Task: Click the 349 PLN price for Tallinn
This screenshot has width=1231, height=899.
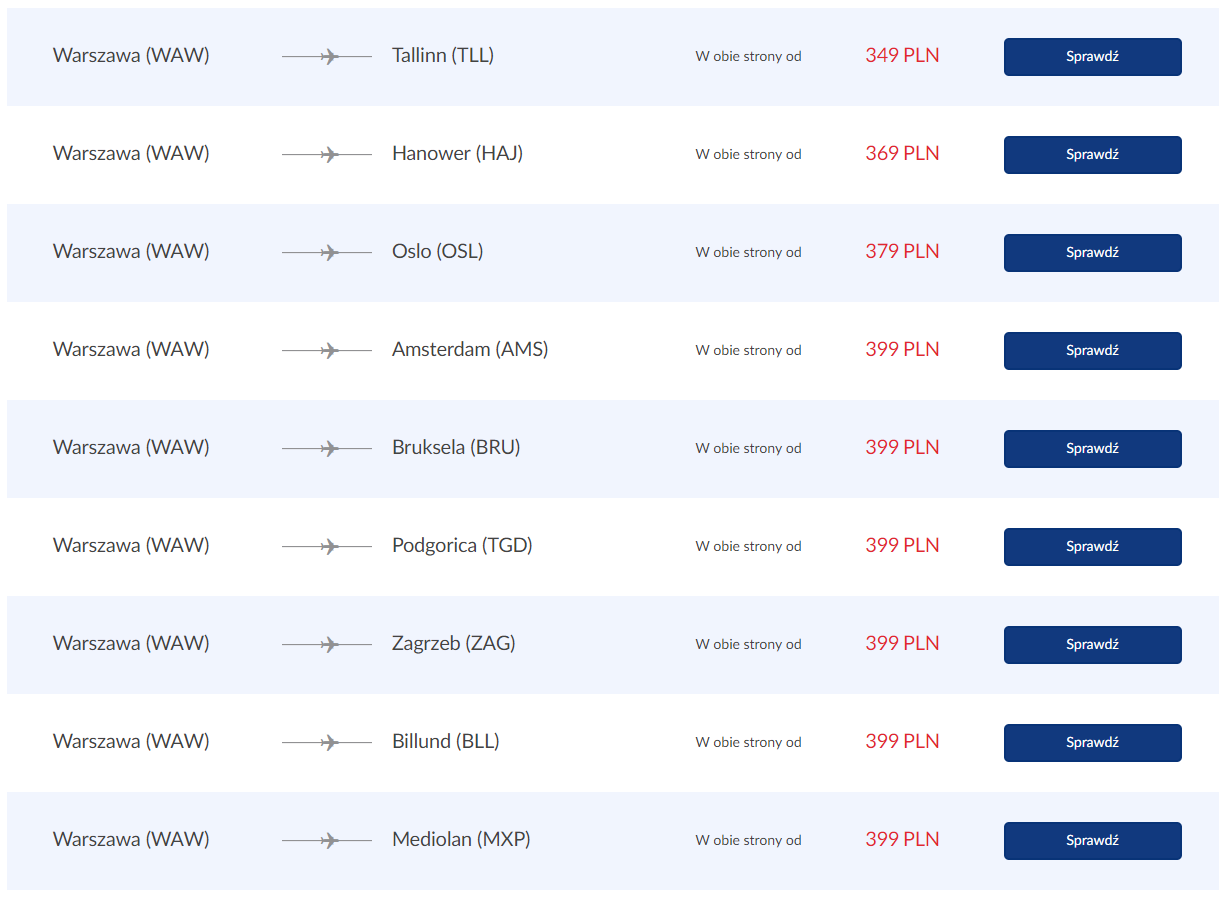Action: tap(902, 55)
